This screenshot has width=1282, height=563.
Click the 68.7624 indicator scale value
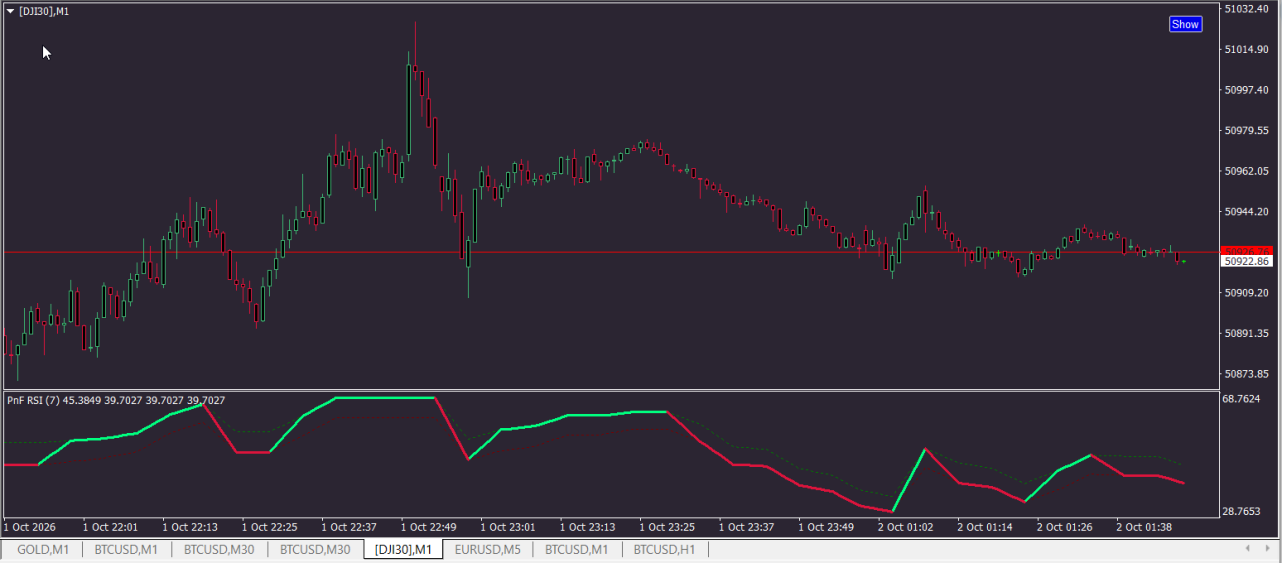click(1242, 399)
